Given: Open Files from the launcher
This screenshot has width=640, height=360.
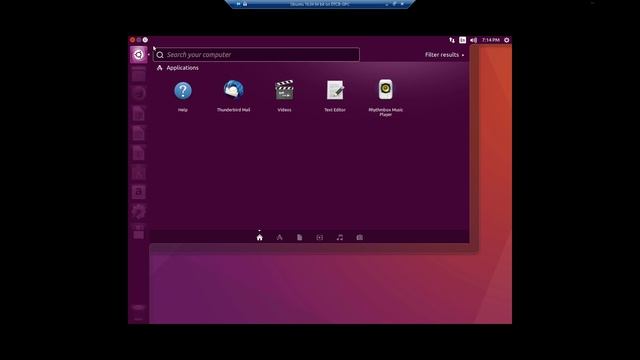Looking at the screenshot, I should point(138,74).
